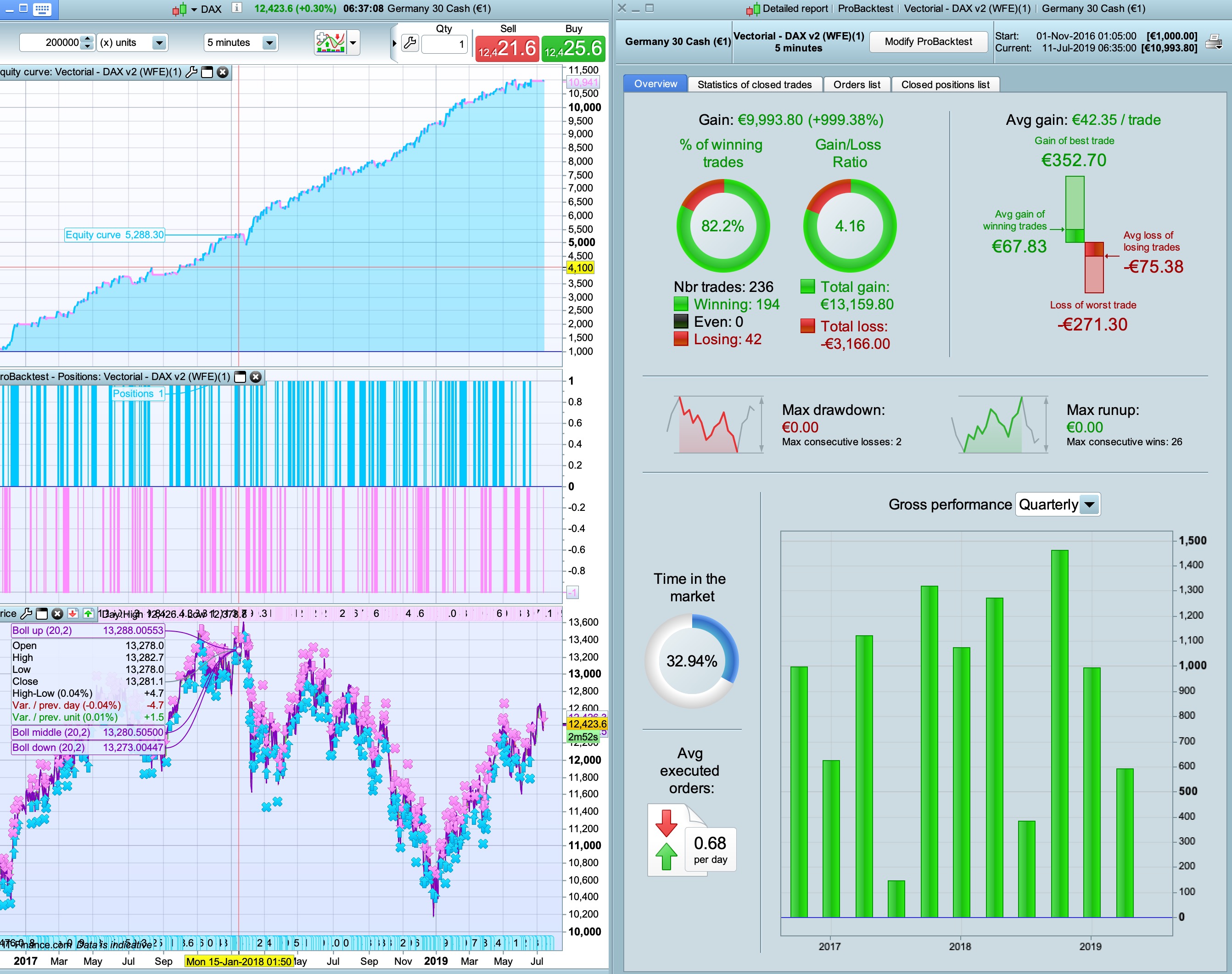Open the units type dropdown
This screenshot has width=1232, height=974.
pos(159,42)
